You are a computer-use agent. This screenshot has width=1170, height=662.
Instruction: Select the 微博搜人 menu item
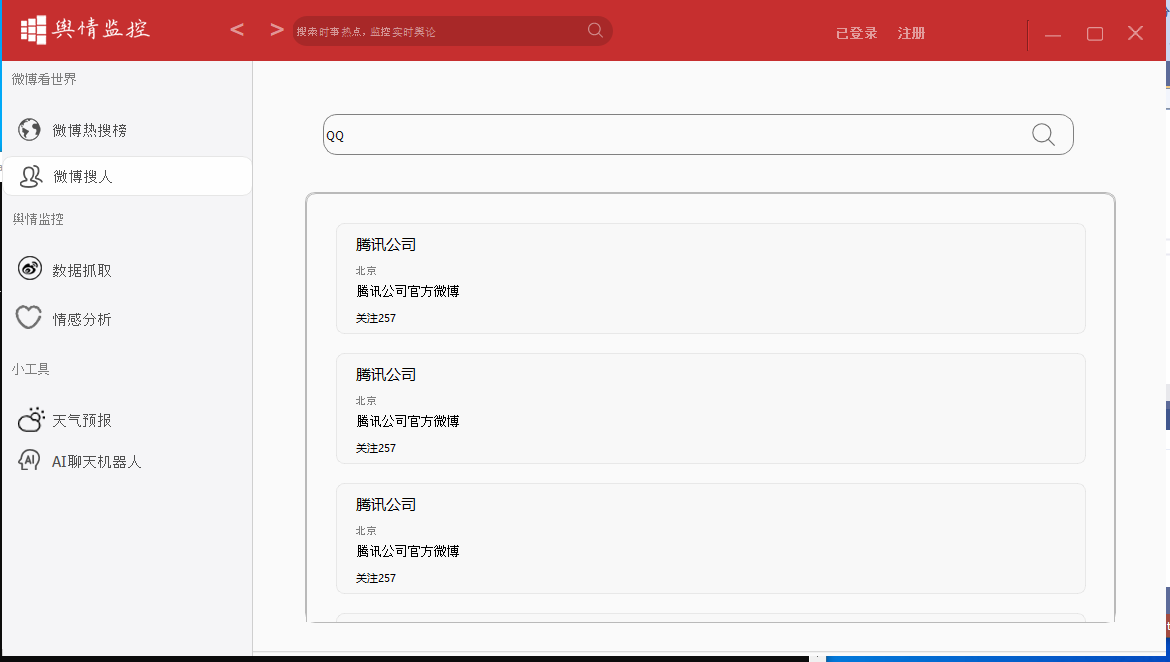(128, 176)
